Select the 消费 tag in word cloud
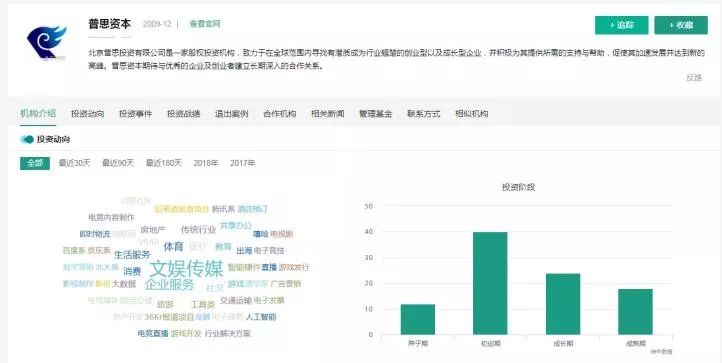Image resolution: width=722 pixels, height=363 pixels. [x=132, y=272]
